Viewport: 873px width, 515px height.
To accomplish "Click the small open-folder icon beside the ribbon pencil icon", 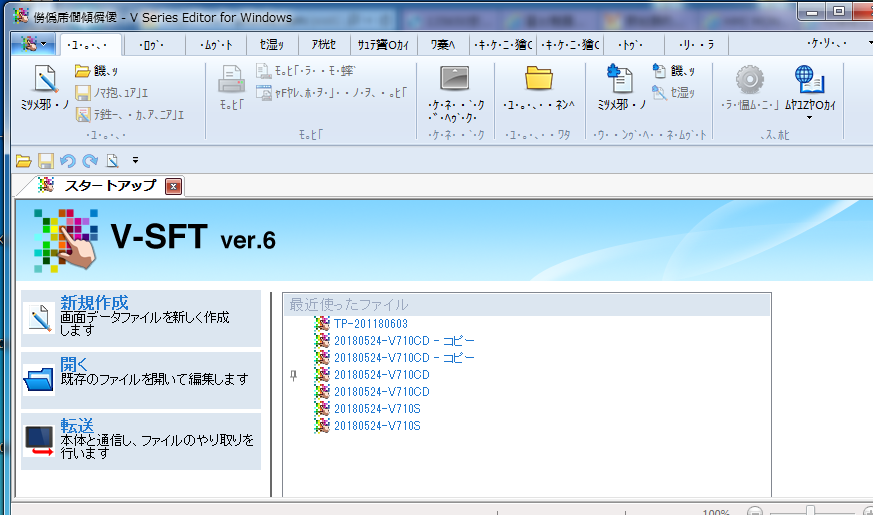I will point(83,71).
